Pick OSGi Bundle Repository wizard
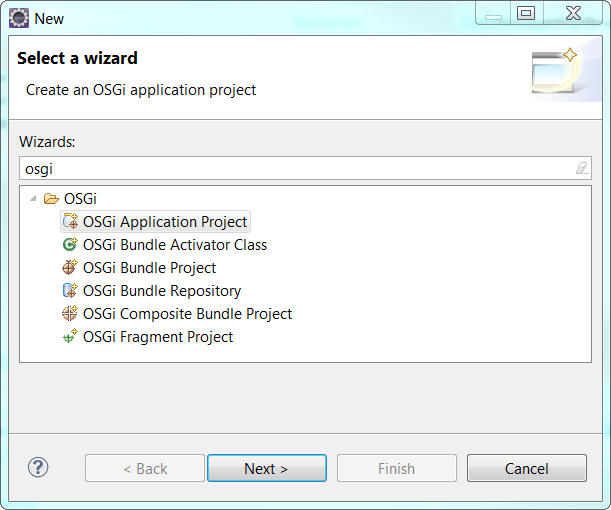 (162, 291)
